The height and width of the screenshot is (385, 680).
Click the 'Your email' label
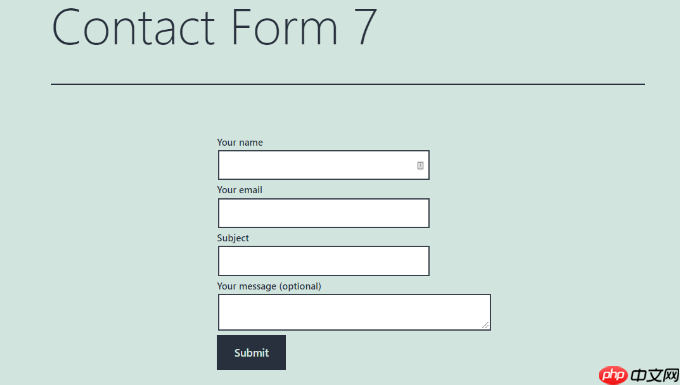(239, 190)
